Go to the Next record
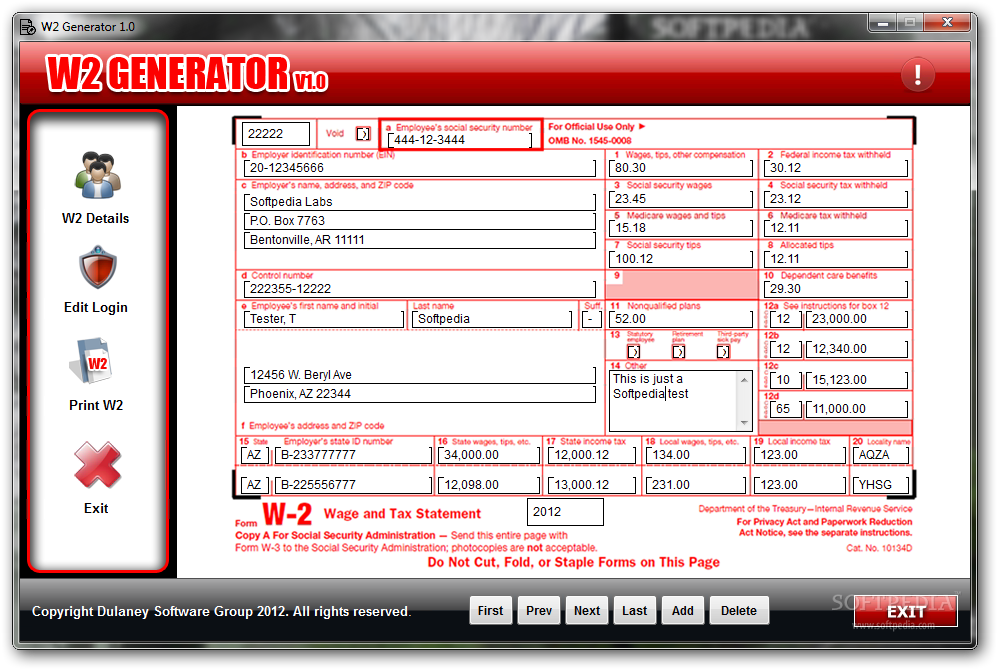 587,611
